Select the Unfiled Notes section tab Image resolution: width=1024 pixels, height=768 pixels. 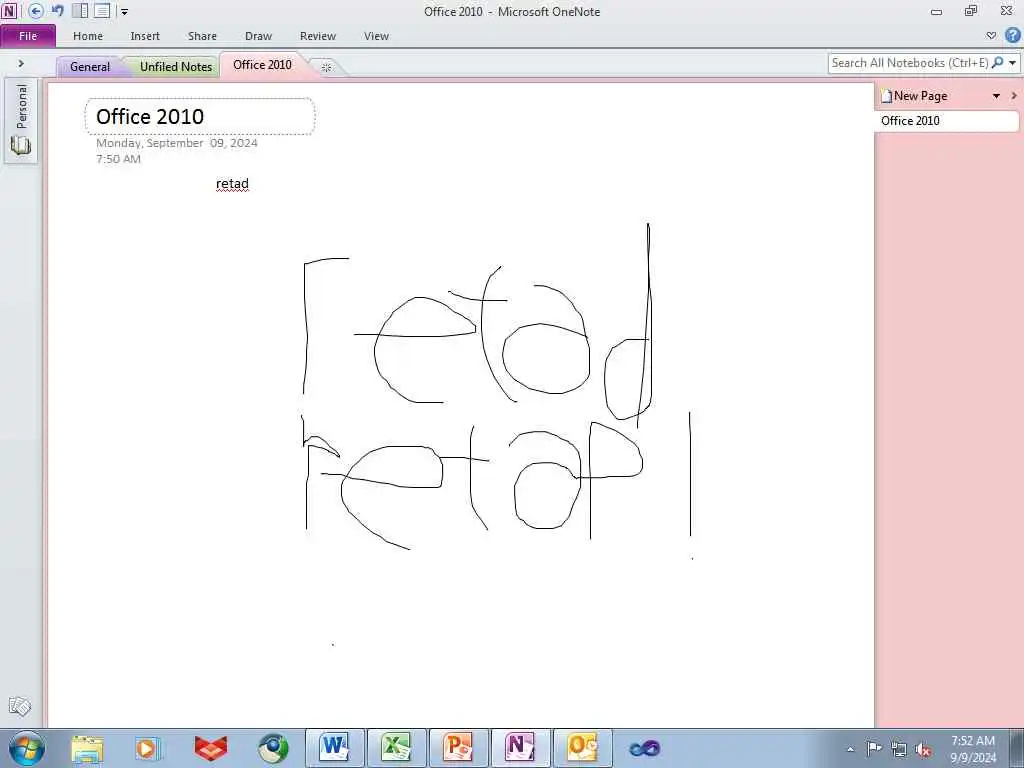pyautogui.click(x=176, y=67)
